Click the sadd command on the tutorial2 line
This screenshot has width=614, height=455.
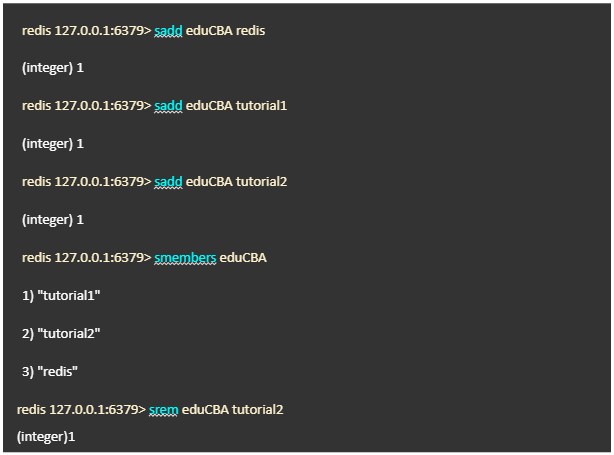tap(168, 182)
